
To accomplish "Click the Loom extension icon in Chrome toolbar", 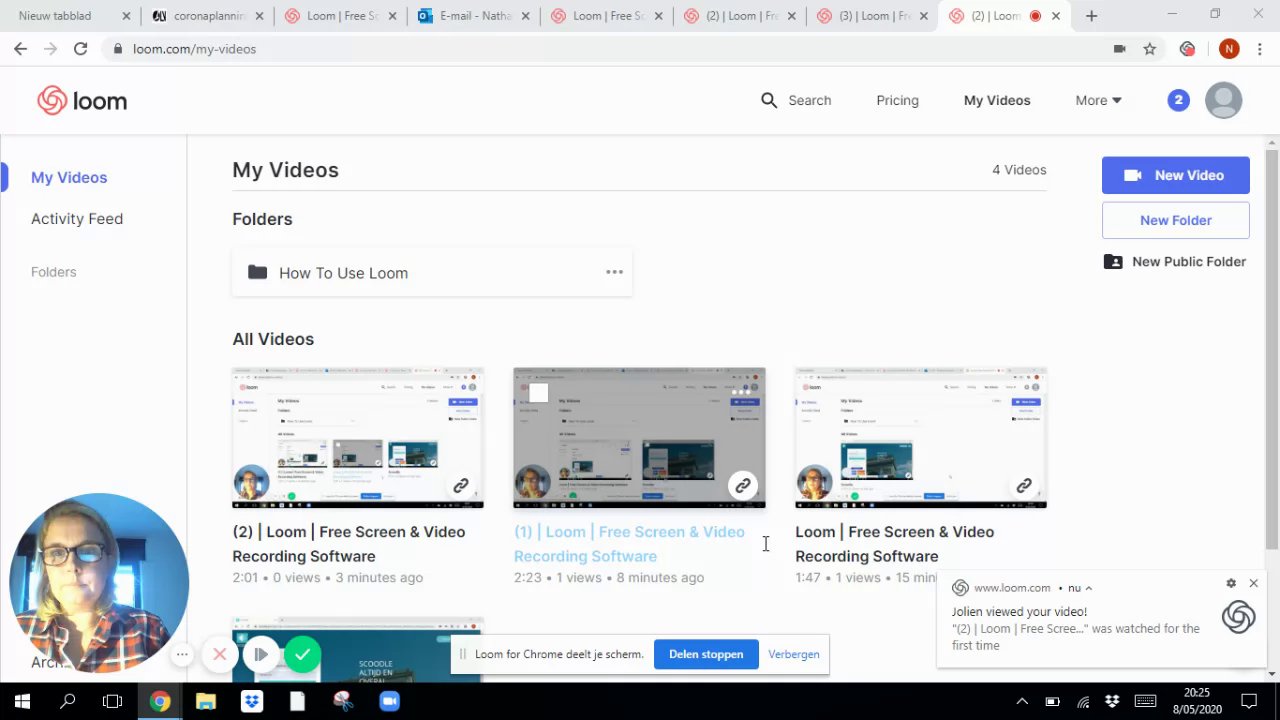I will click(1187, 49).
